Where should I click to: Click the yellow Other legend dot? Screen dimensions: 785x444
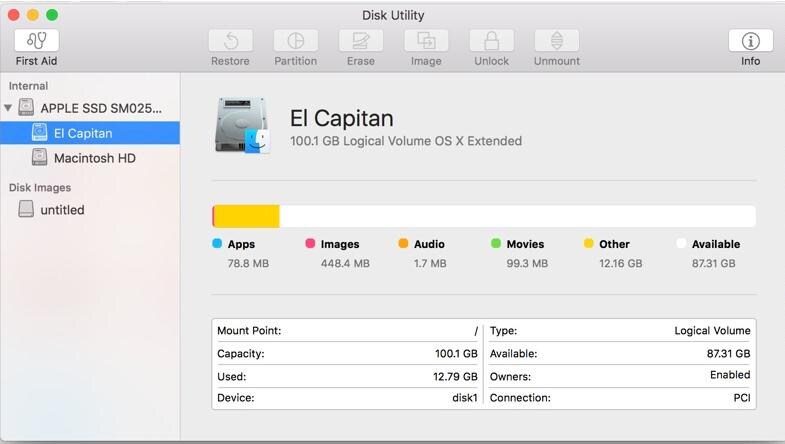tap(589, 243)
